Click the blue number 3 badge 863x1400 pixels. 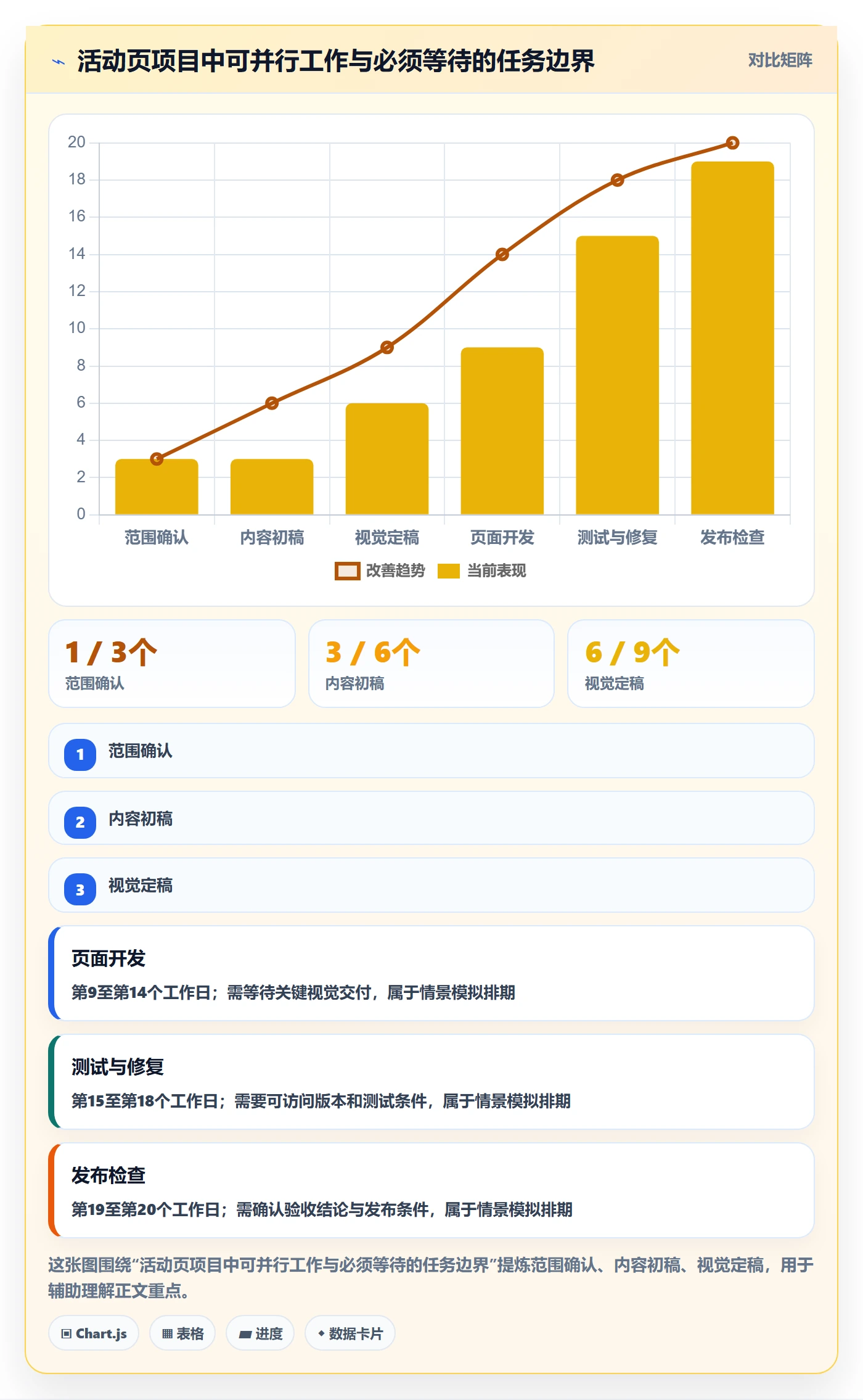click(x=80, y=889)
